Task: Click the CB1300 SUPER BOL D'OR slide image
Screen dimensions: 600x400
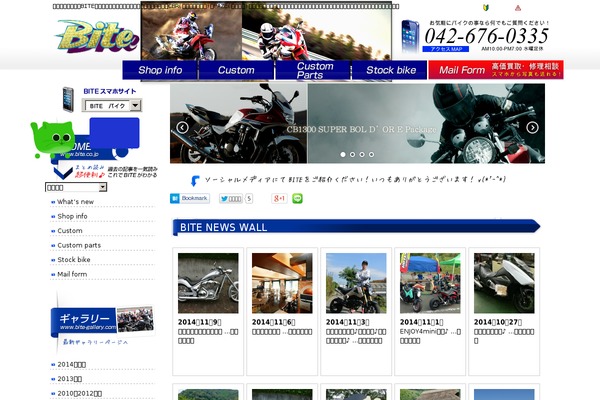Action: click(x=357, y=124)
